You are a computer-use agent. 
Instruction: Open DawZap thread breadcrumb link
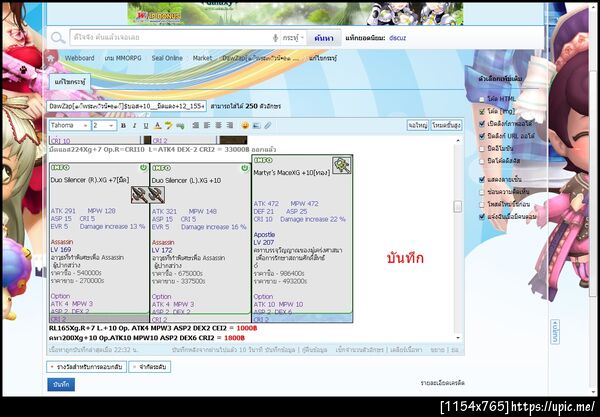260,58
